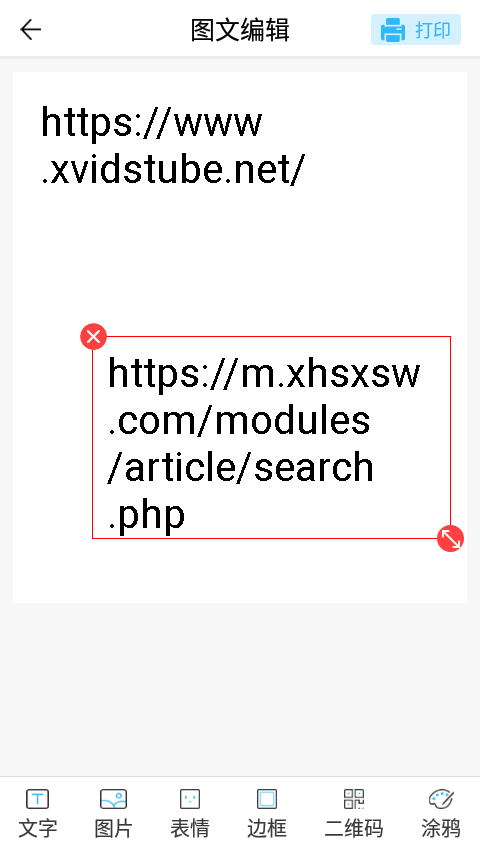
Task: Open the 图片 picture tool icon
Action: click(x=113, y=799)
